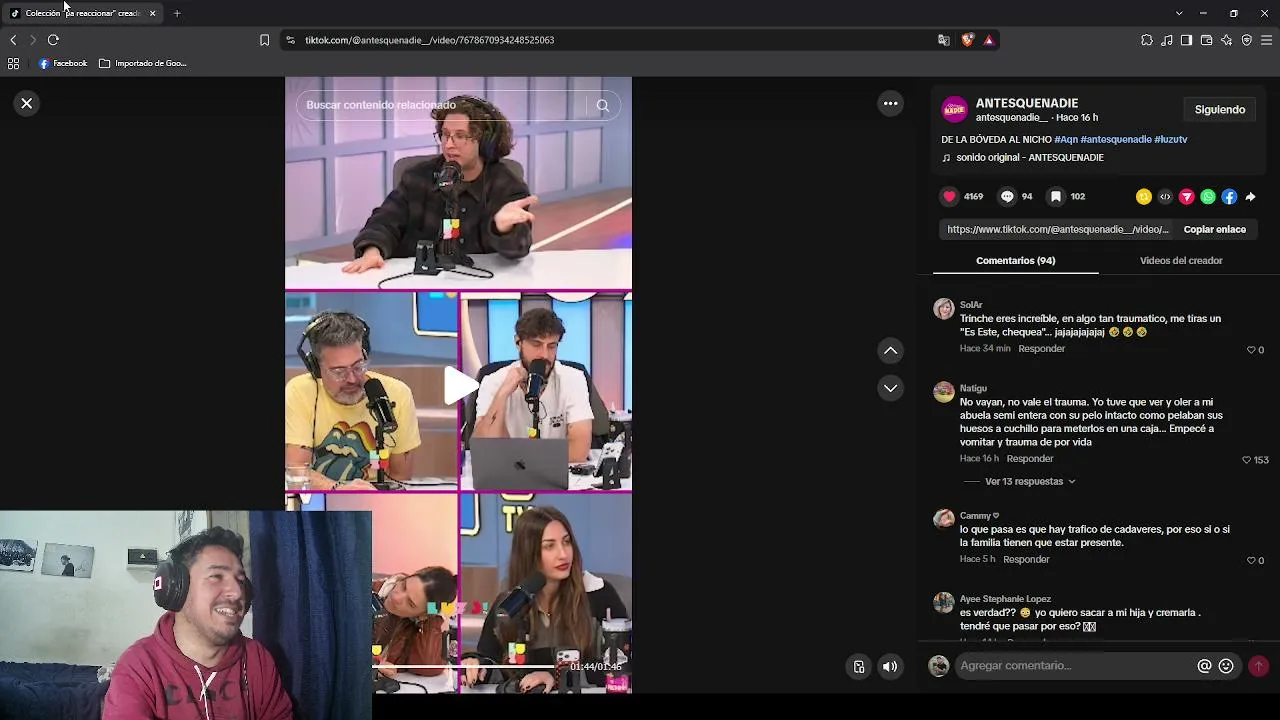Reply to Cammy's comment
Screen dimensions: 1280x720
pyautogui.click(x=1026, y=560)
